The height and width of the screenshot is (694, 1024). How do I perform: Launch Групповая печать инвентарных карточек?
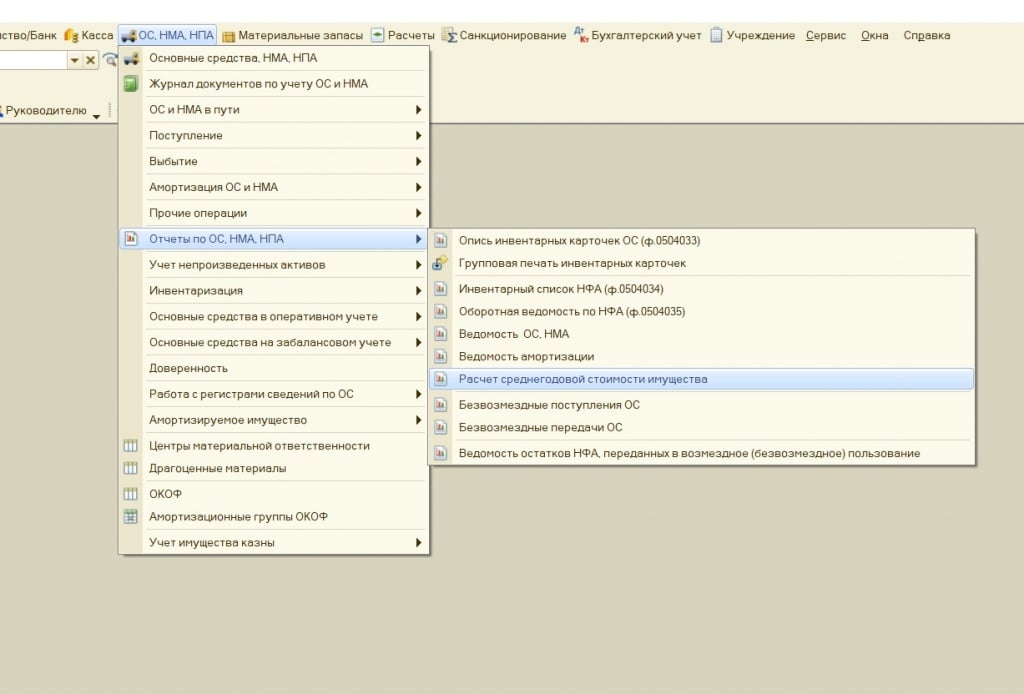[572, 263]
